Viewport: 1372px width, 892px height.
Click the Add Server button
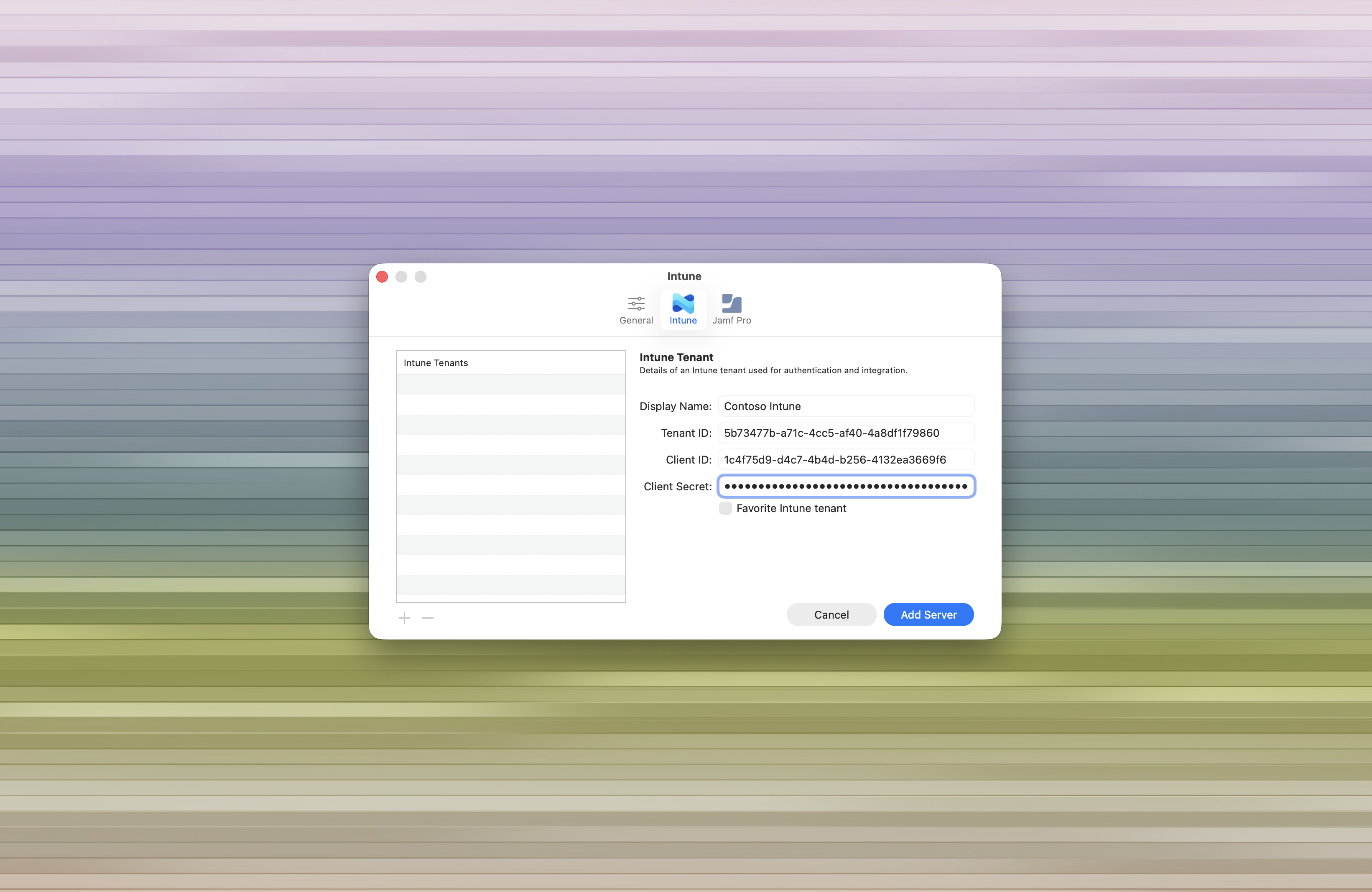[929, 615]
